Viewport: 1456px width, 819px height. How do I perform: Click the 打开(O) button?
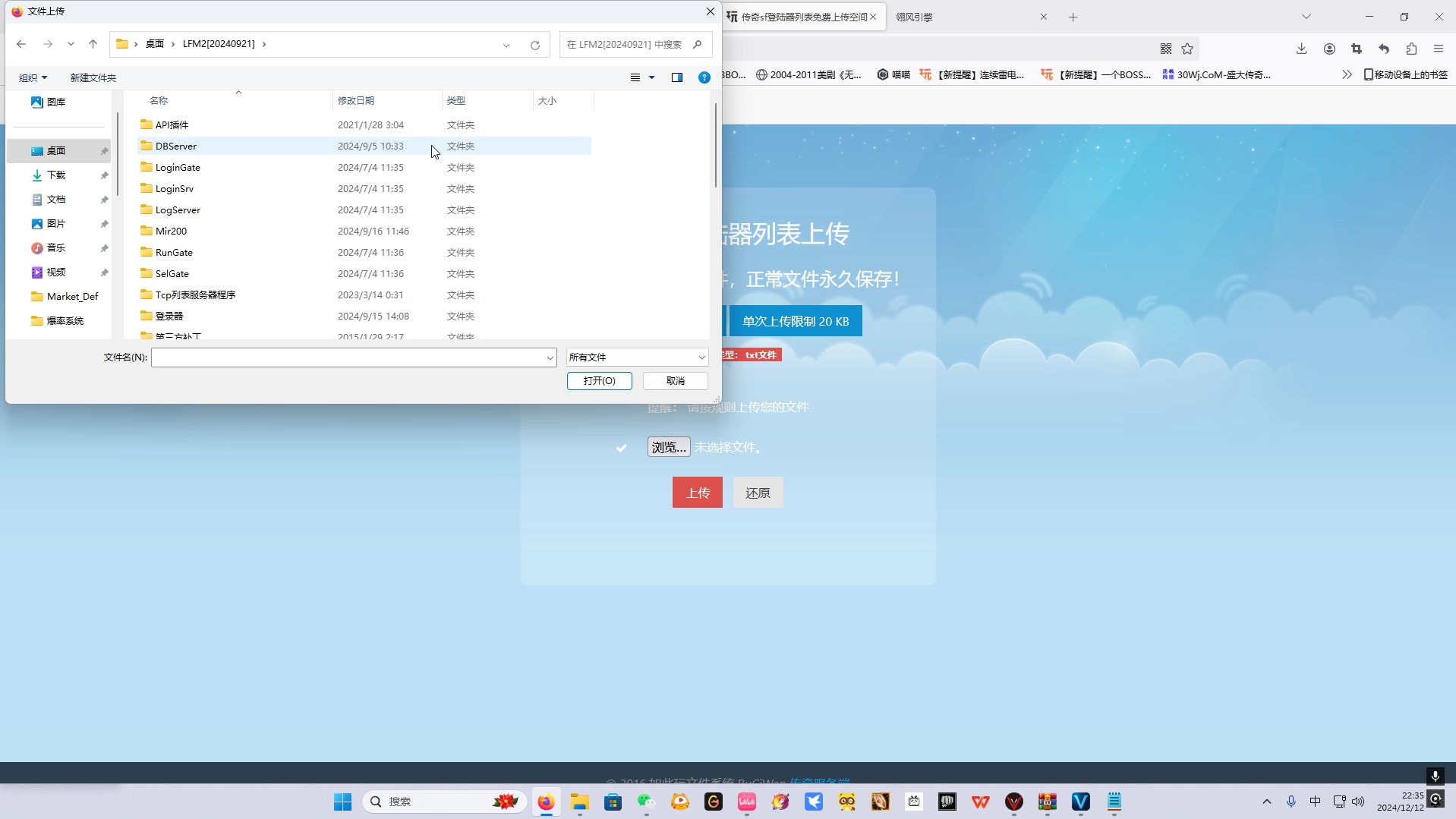click(x=599, y=380)
